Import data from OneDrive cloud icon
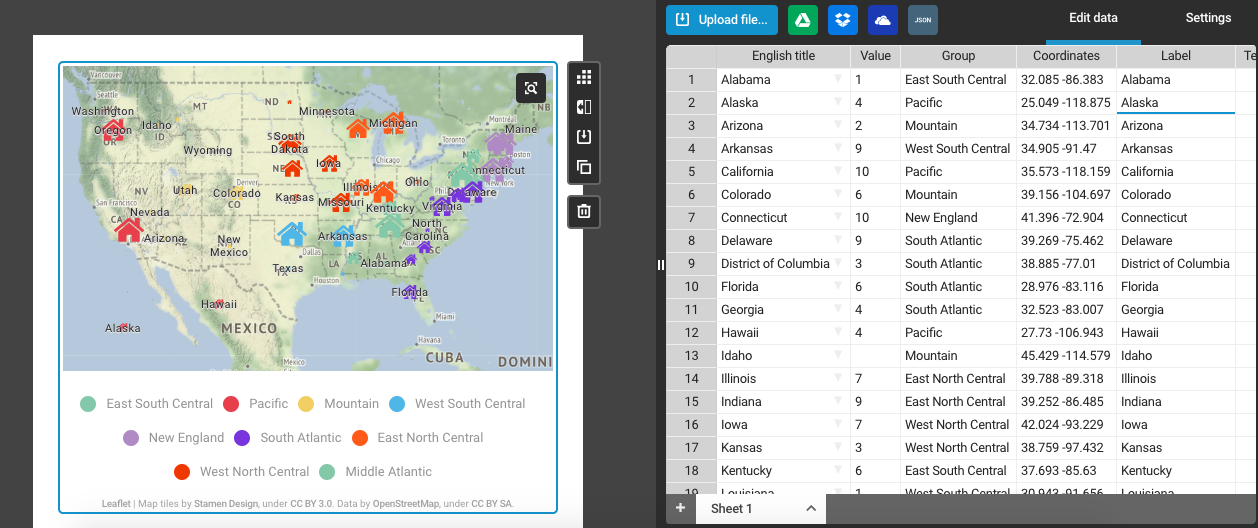Viewport: 1258px width, 528px height. coord(882,20)
